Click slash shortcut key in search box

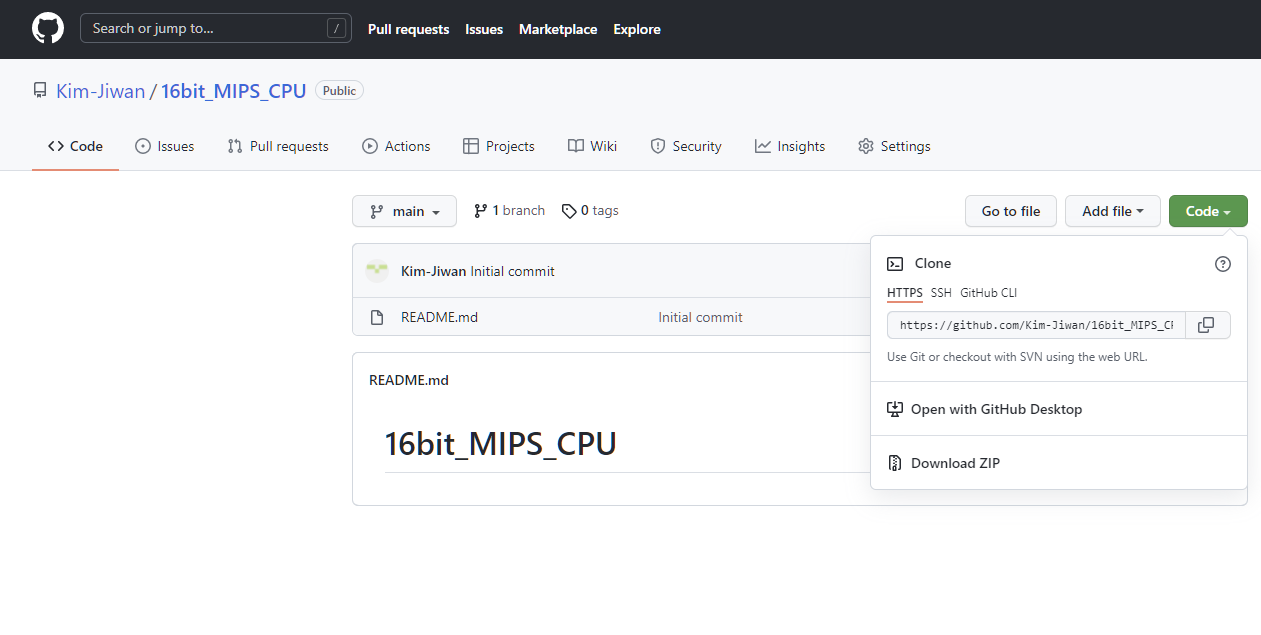[337, 28]
